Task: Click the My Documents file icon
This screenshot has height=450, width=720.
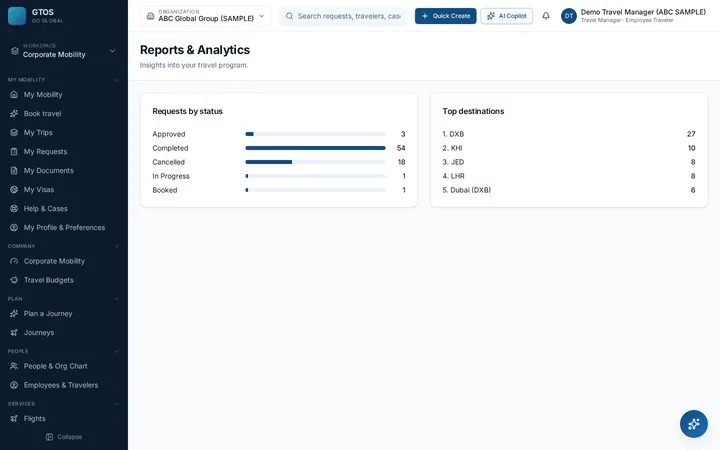Action: tap(14, 170)
